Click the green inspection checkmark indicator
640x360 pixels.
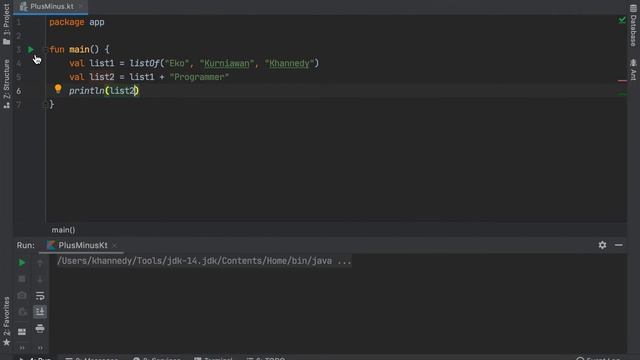(622, 20)
